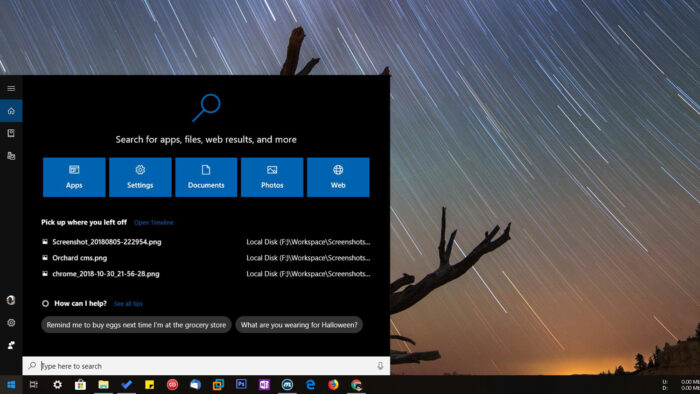Choose the Halloween question suggestion
This screenshot has height=394, width=700.
coord(299,325)
